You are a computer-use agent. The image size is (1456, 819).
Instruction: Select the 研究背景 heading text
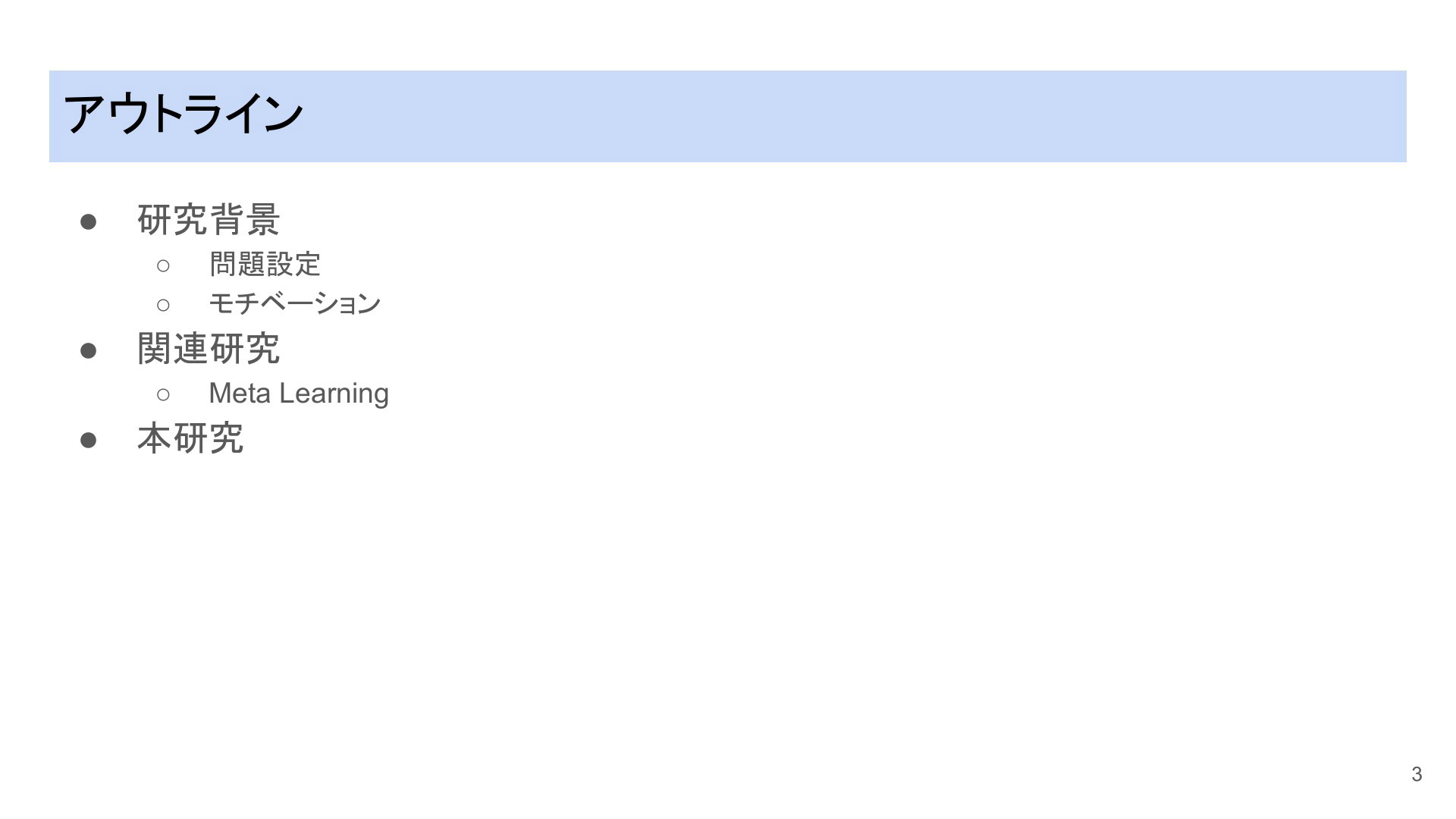click(209, 220)
